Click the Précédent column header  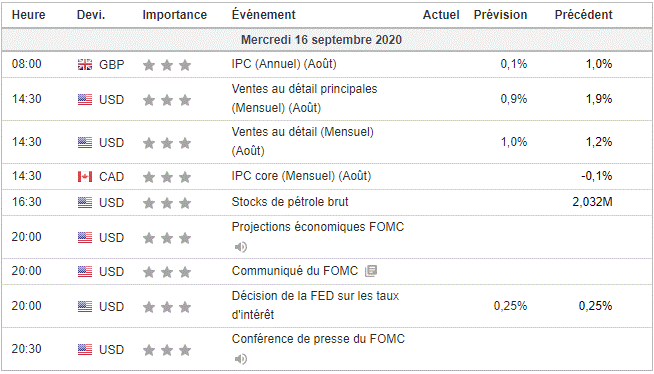tap(584, 15)
